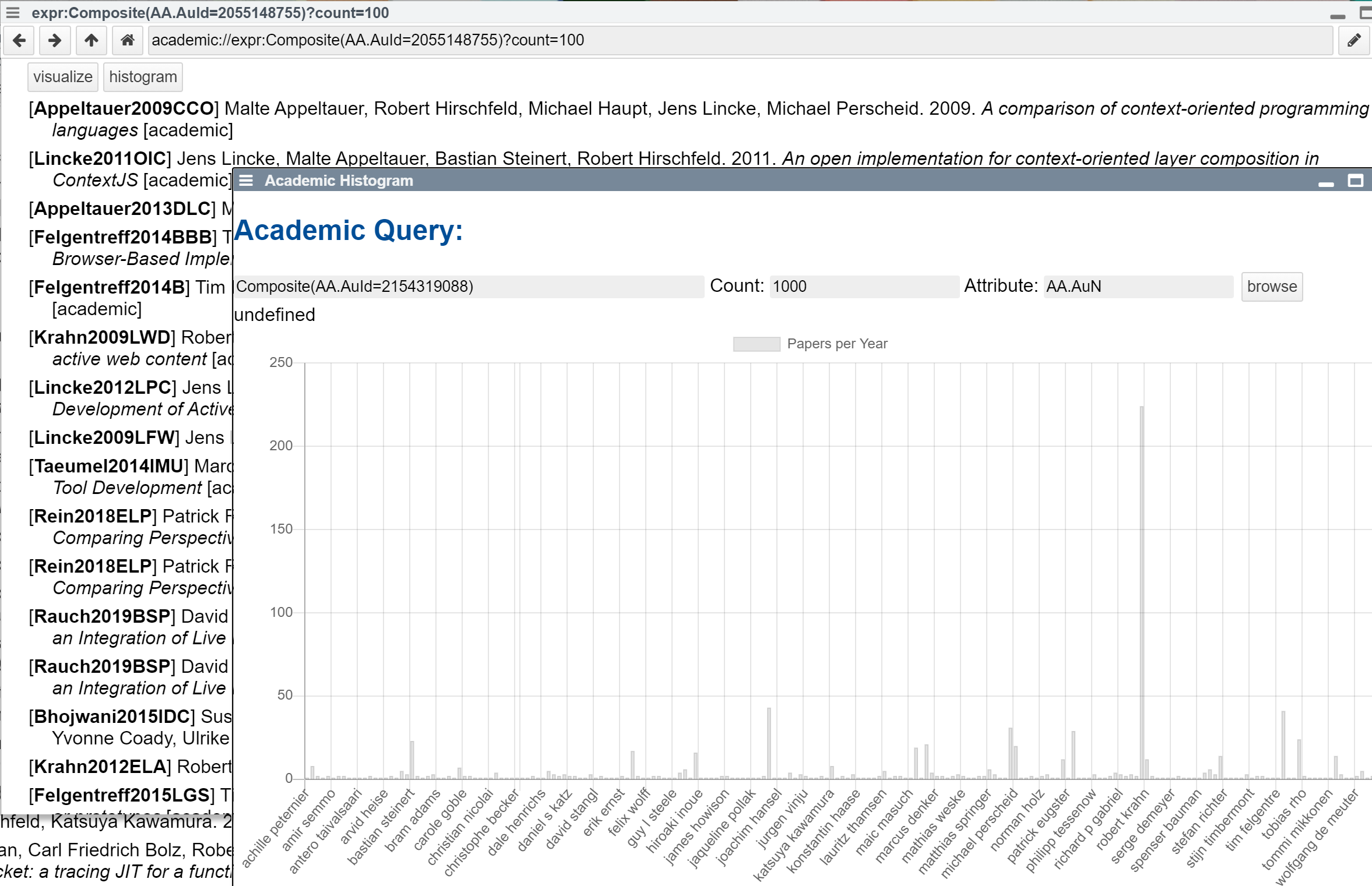The height and width of the screenshot is (886, 1372).
Task: Open the Academic Histogram window menu icon
Action: 247,181
